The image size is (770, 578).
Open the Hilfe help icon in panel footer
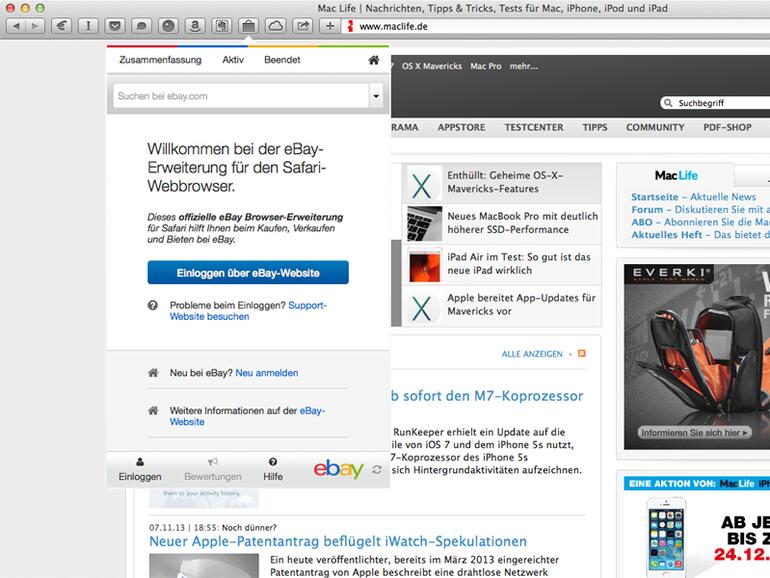tap(273, 468)
